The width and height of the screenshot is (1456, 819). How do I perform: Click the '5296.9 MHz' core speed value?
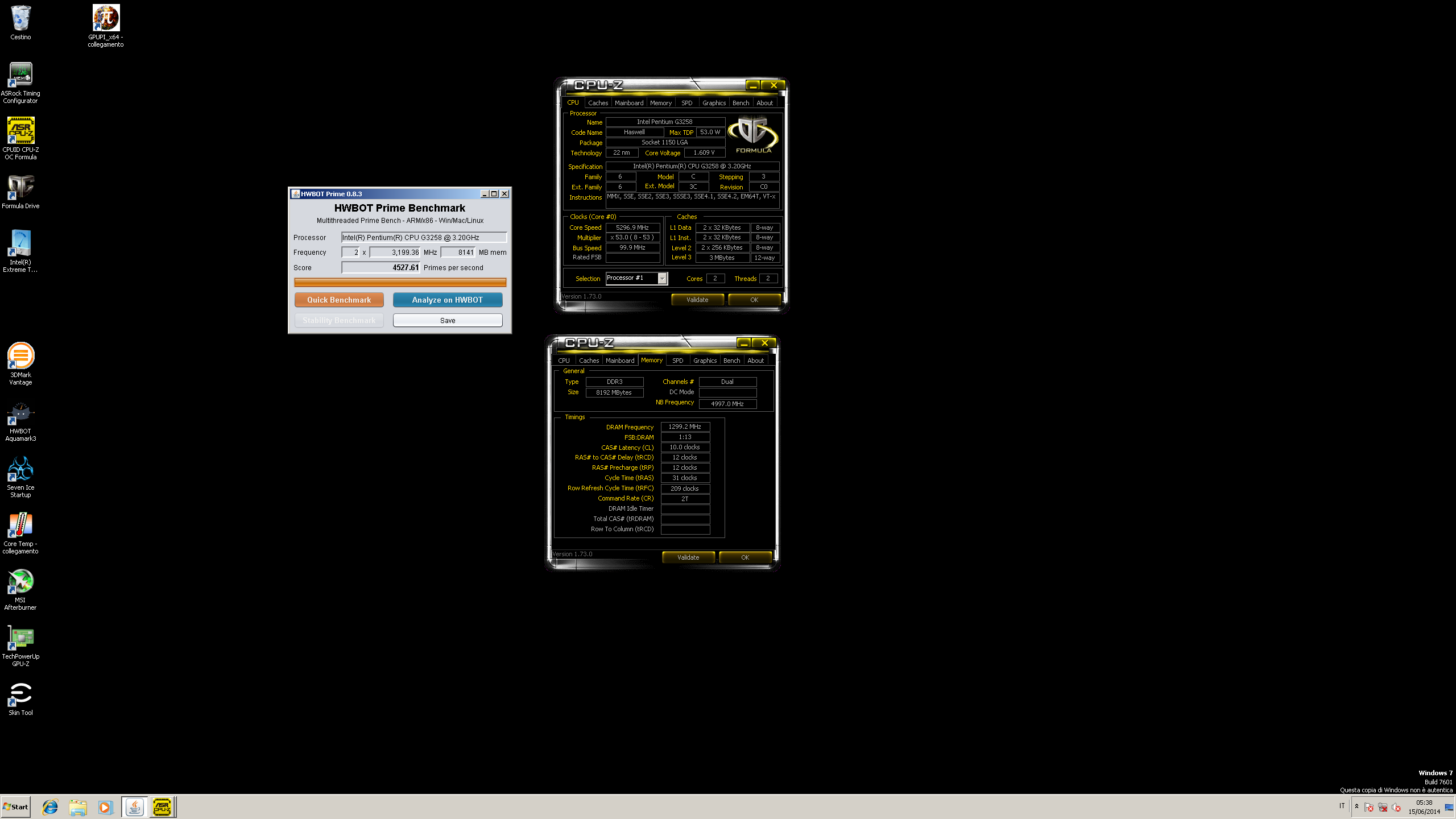click(632, 227)
